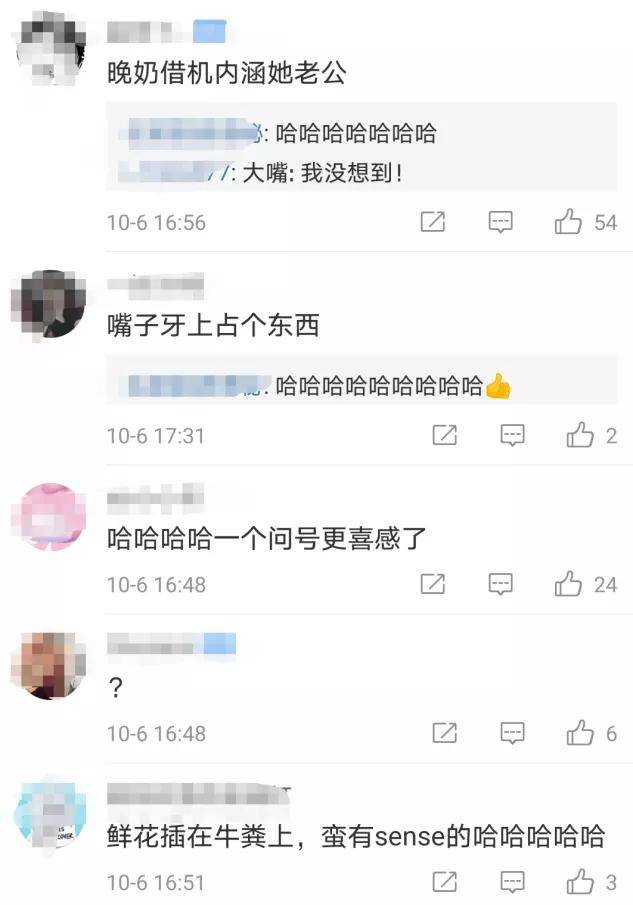Like the 嘴子牙上占个东西 comment
Screen dimensions: 633x905
580,435
